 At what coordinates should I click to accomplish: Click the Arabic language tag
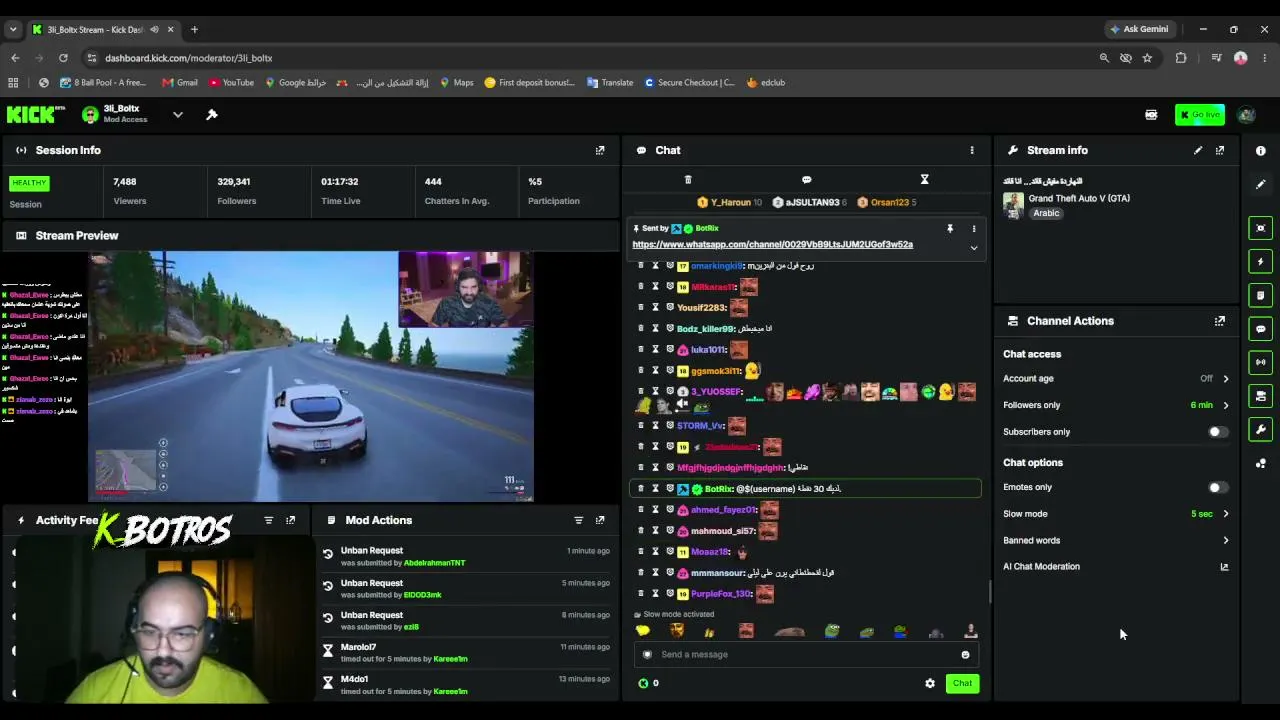[1046, 213]
